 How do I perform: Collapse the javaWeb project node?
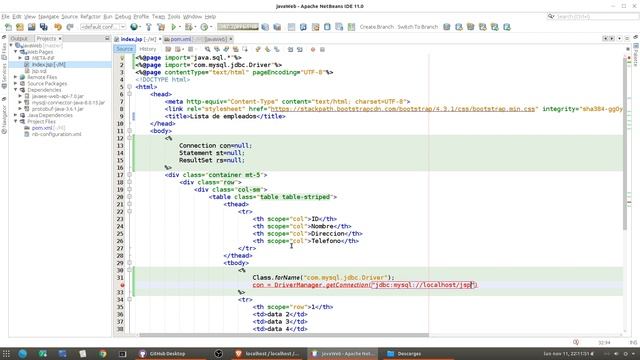coord(11,45)
